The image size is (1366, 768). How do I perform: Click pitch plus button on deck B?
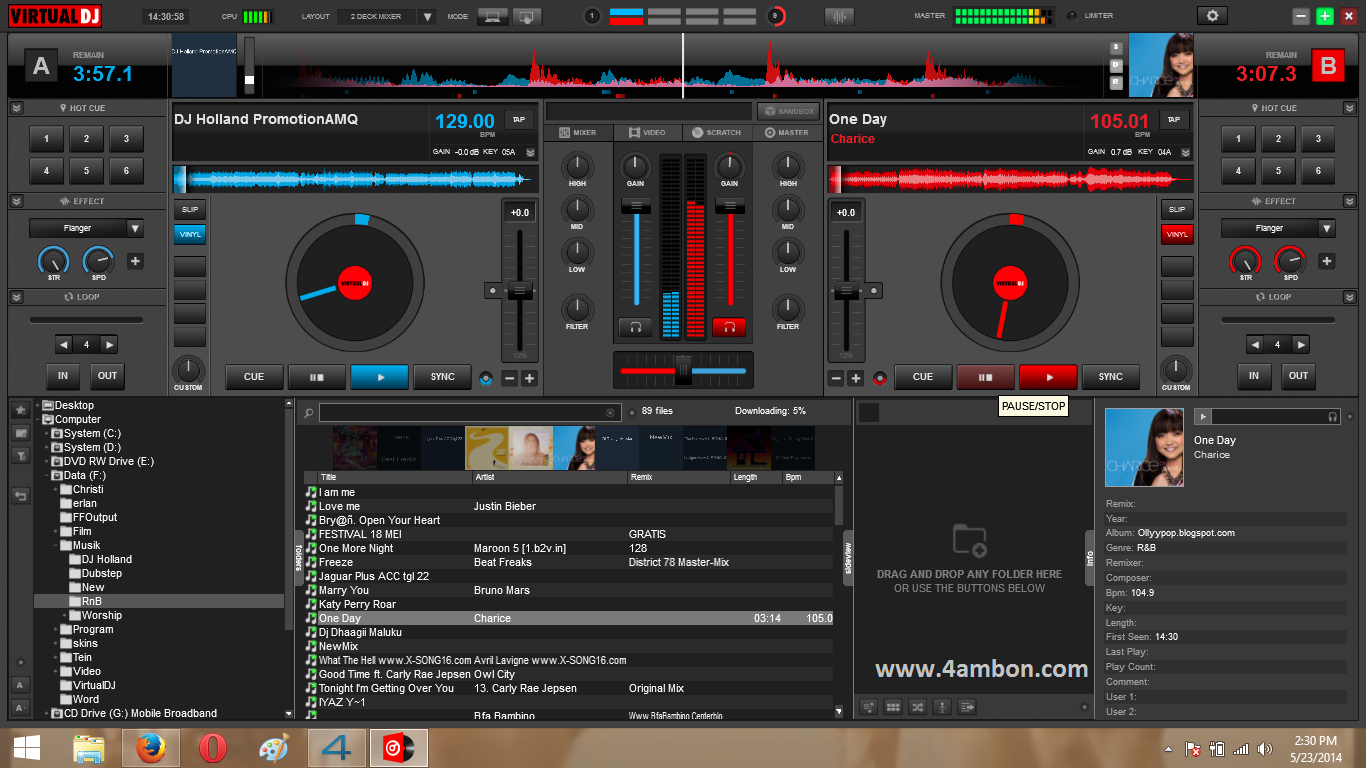(855, 378)
